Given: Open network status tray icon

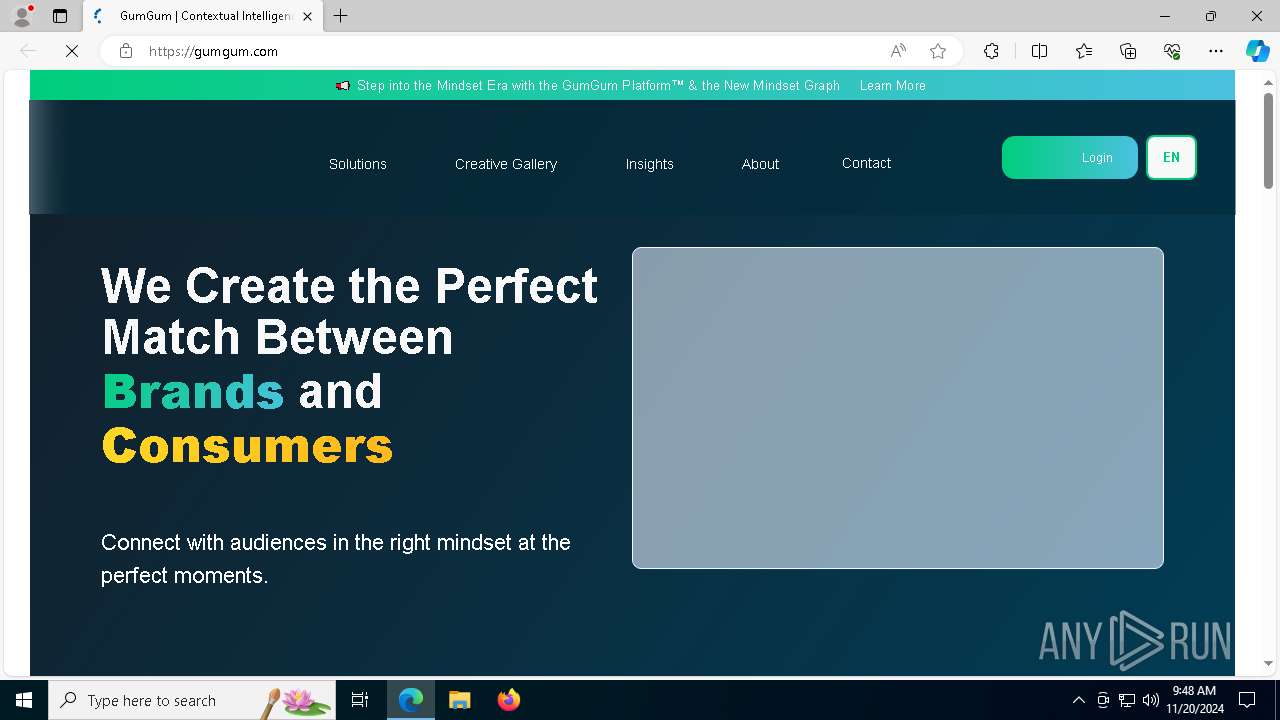Looking at the screenshot, I should [1127, 700].
